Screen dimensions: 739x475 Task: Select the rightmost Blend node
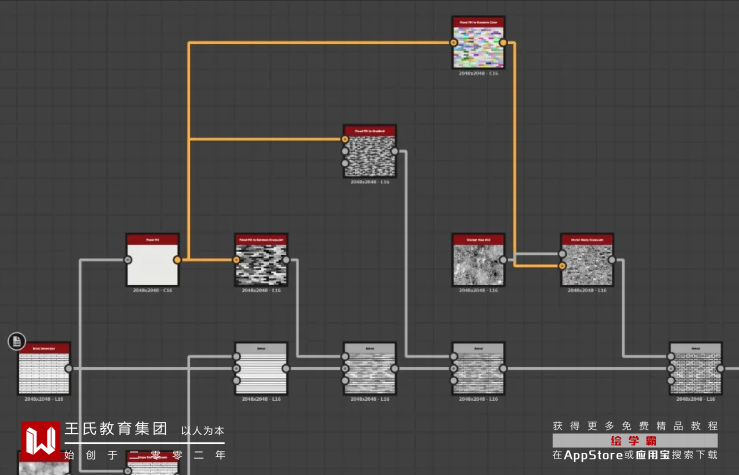point(696,369)
